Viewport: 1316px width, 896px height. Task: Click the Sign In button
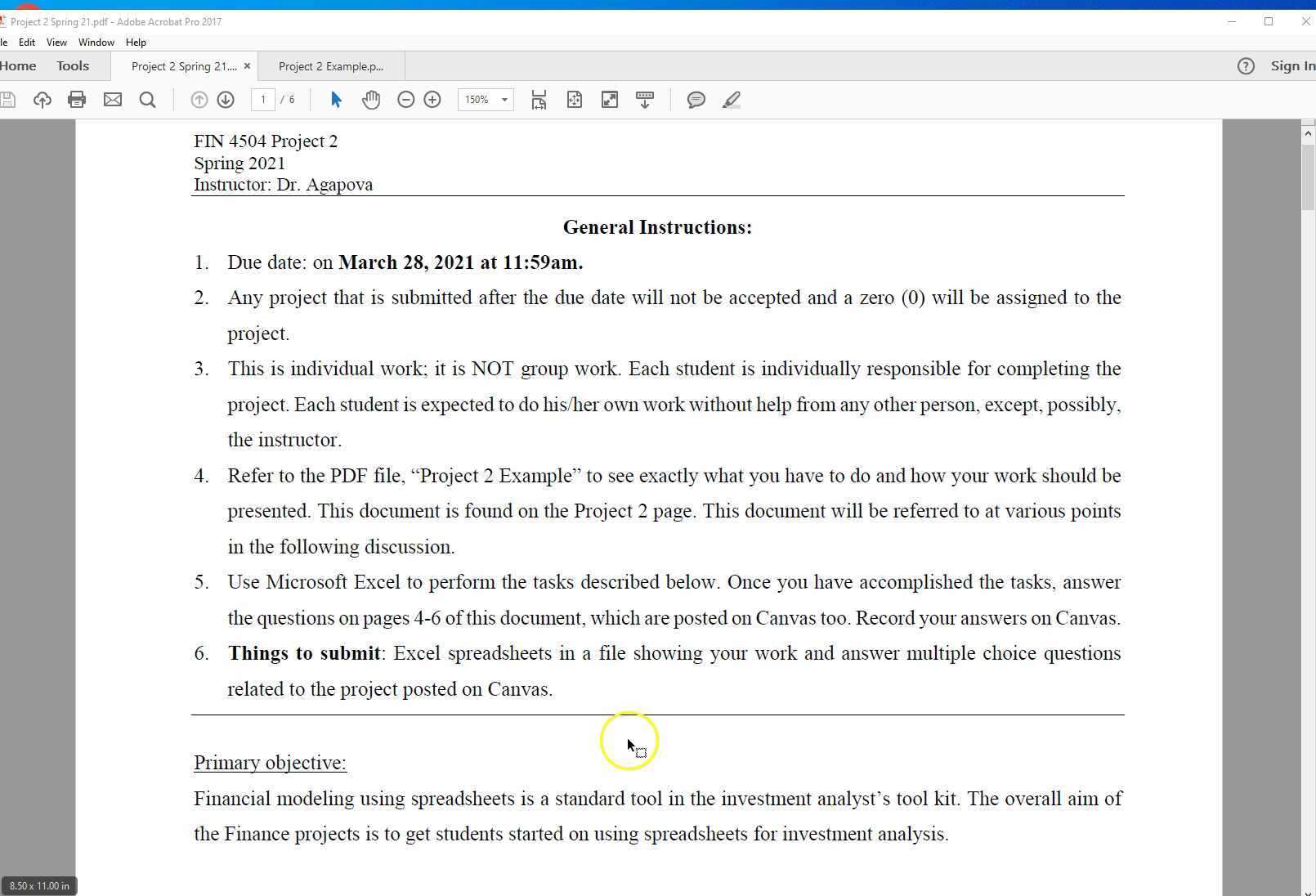tap(1292, 65)
